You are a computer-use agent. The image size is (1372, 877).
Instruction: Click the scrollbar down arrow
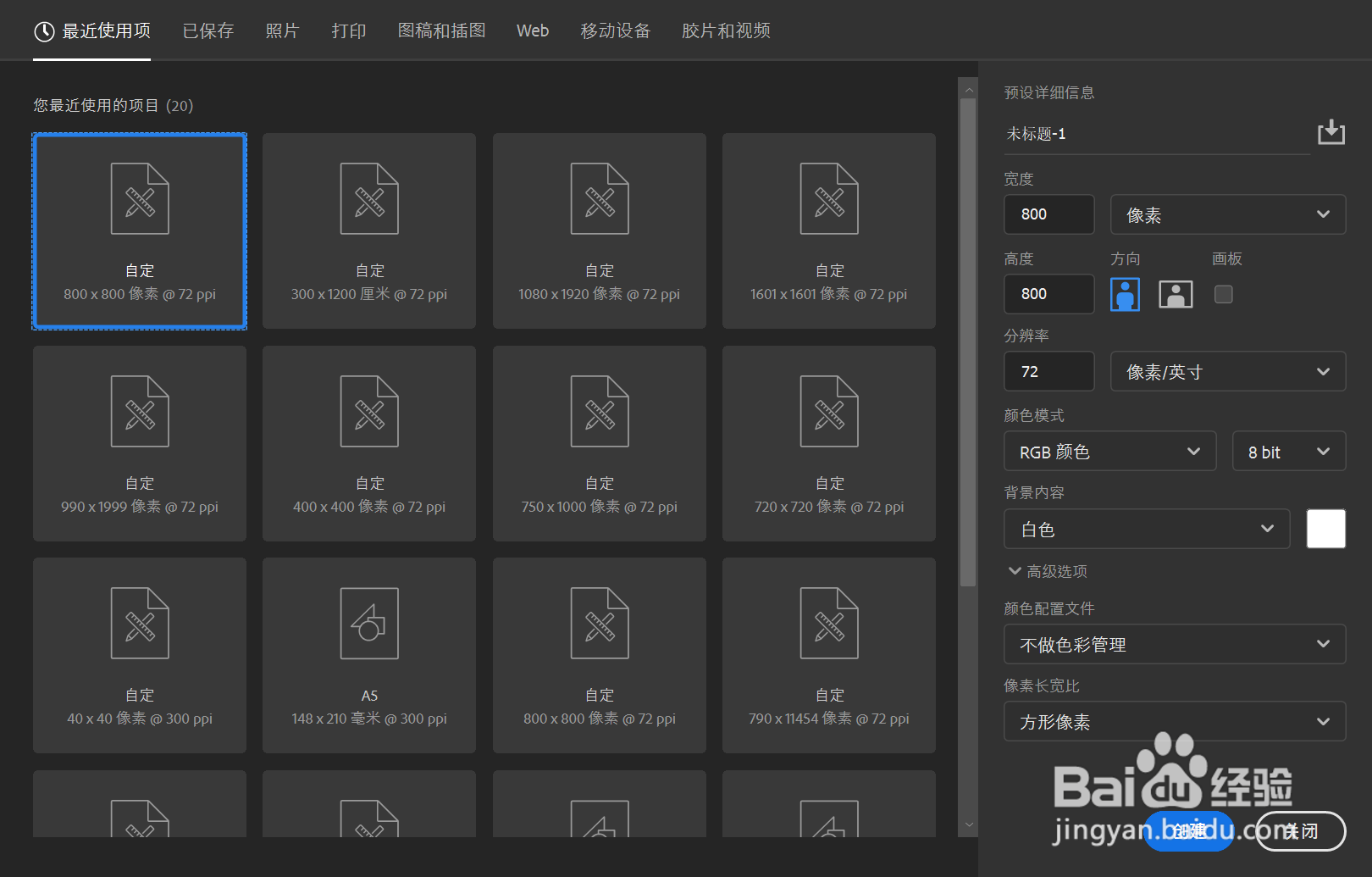click(x=969, y=824)
